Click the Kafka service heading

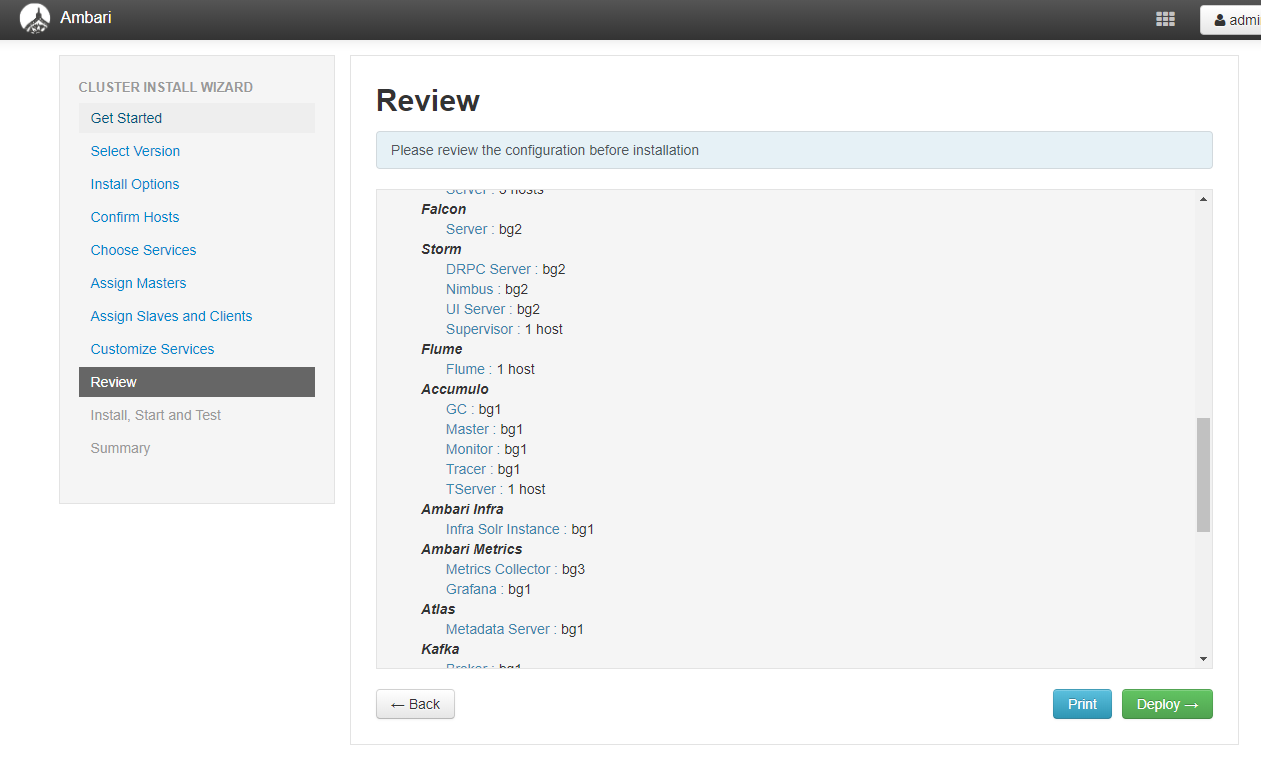[440, 649]
